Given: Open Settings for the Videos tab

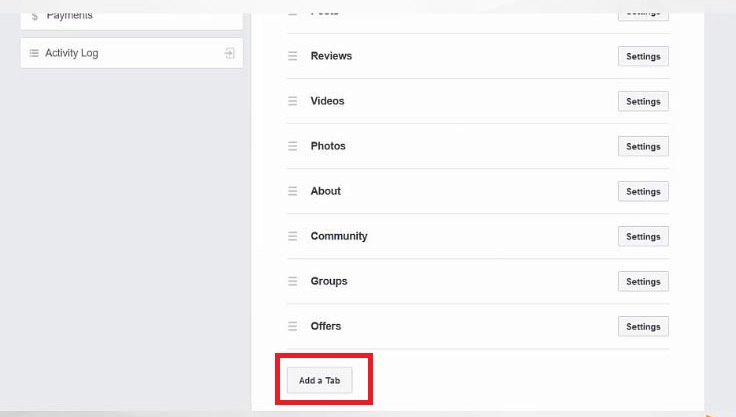Looking at the screenshot, I should click(643, 101).
